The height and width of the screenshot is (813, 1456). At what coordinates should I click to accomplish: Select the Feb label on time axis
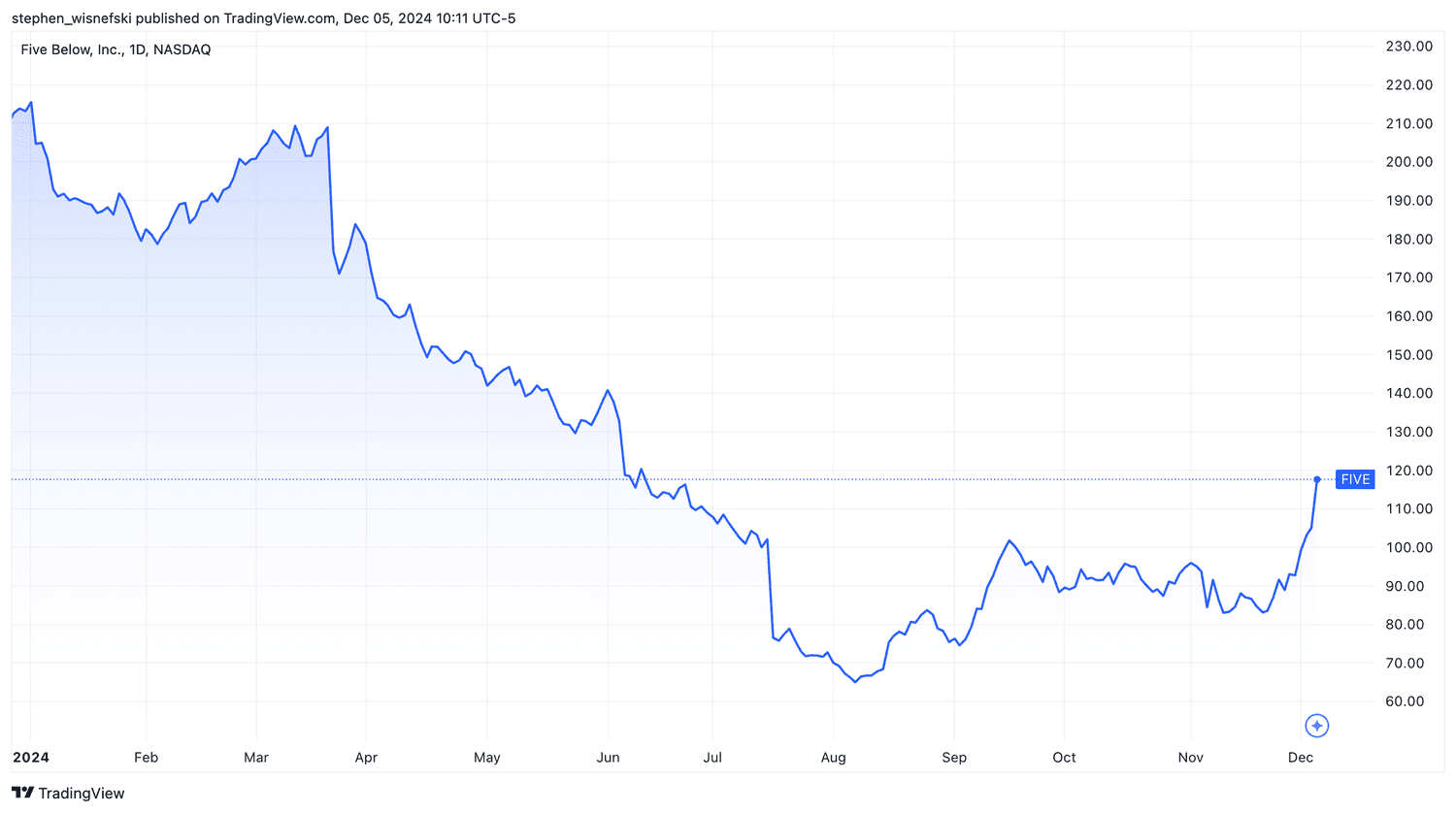tap(146, 758)
